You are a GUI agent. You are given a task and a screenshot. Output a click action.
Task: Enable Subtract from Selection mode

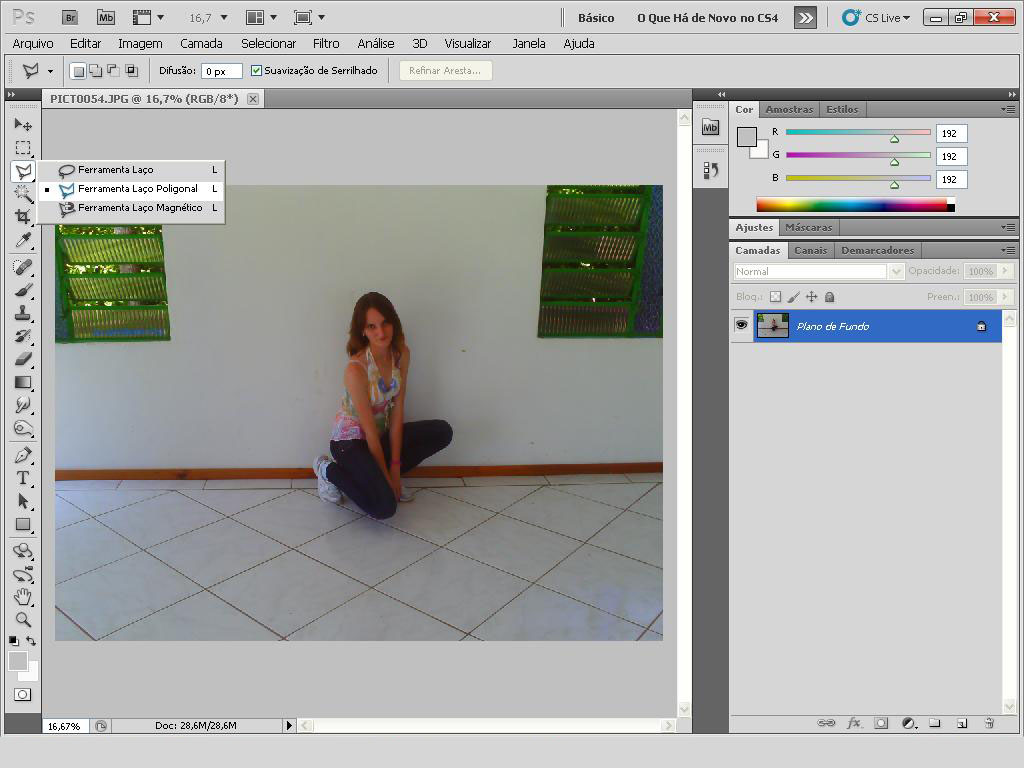click(x=113, y=71)
